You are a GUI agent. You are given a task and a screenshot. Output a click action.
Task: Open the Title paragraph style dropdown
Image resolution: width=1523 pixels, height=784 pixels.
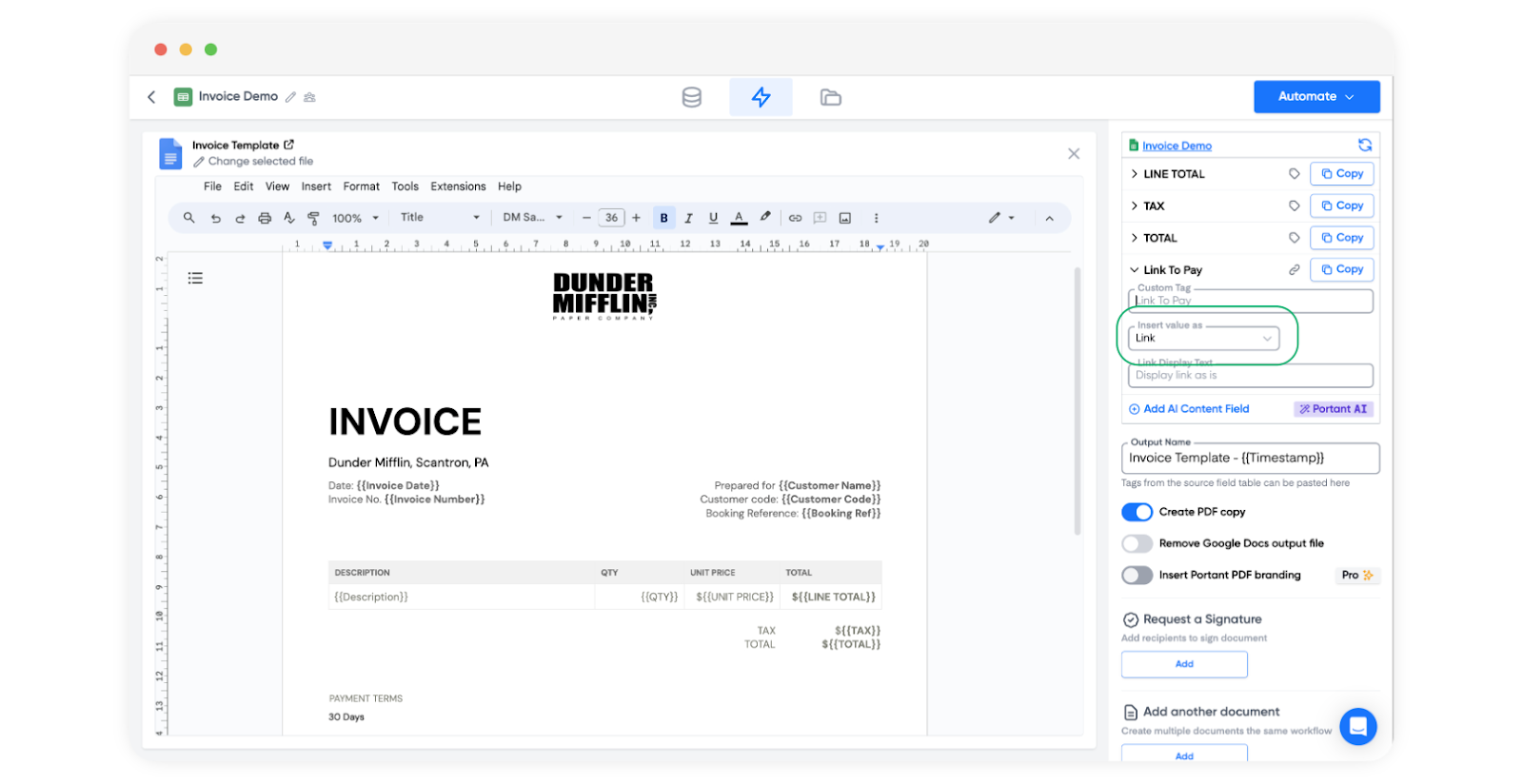tap(440, 218)
